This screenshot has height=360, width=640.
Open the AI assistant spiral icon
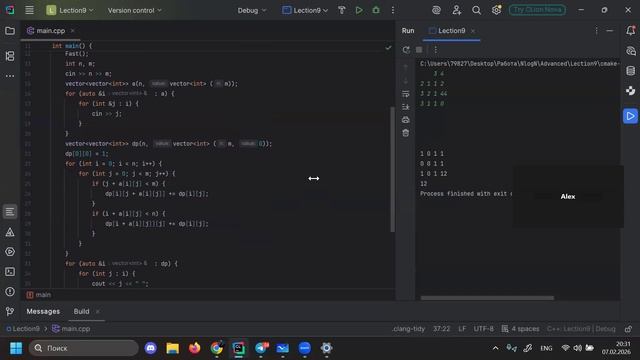point(436,10)
